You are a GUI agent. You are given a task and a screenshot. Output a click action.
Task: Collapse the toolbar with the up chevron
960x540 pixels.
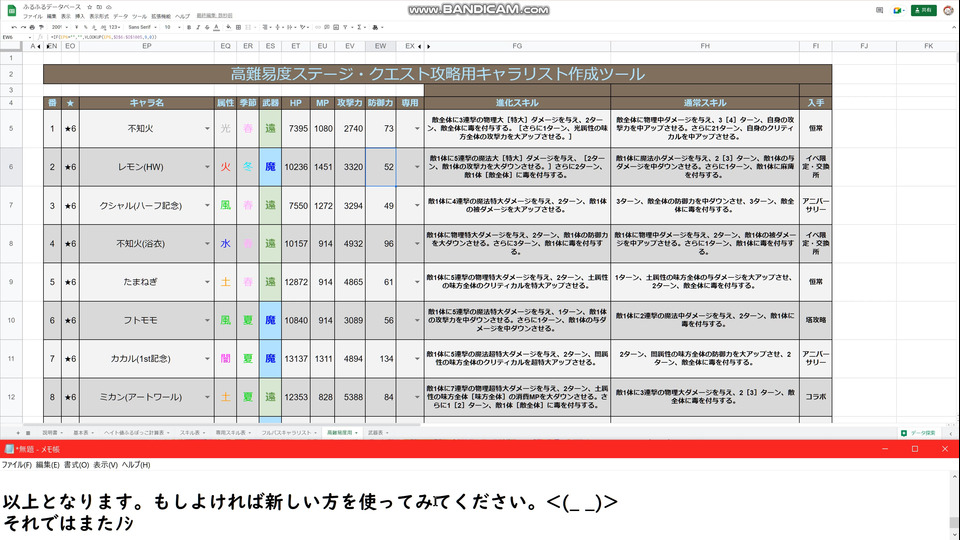click(953, 27)
